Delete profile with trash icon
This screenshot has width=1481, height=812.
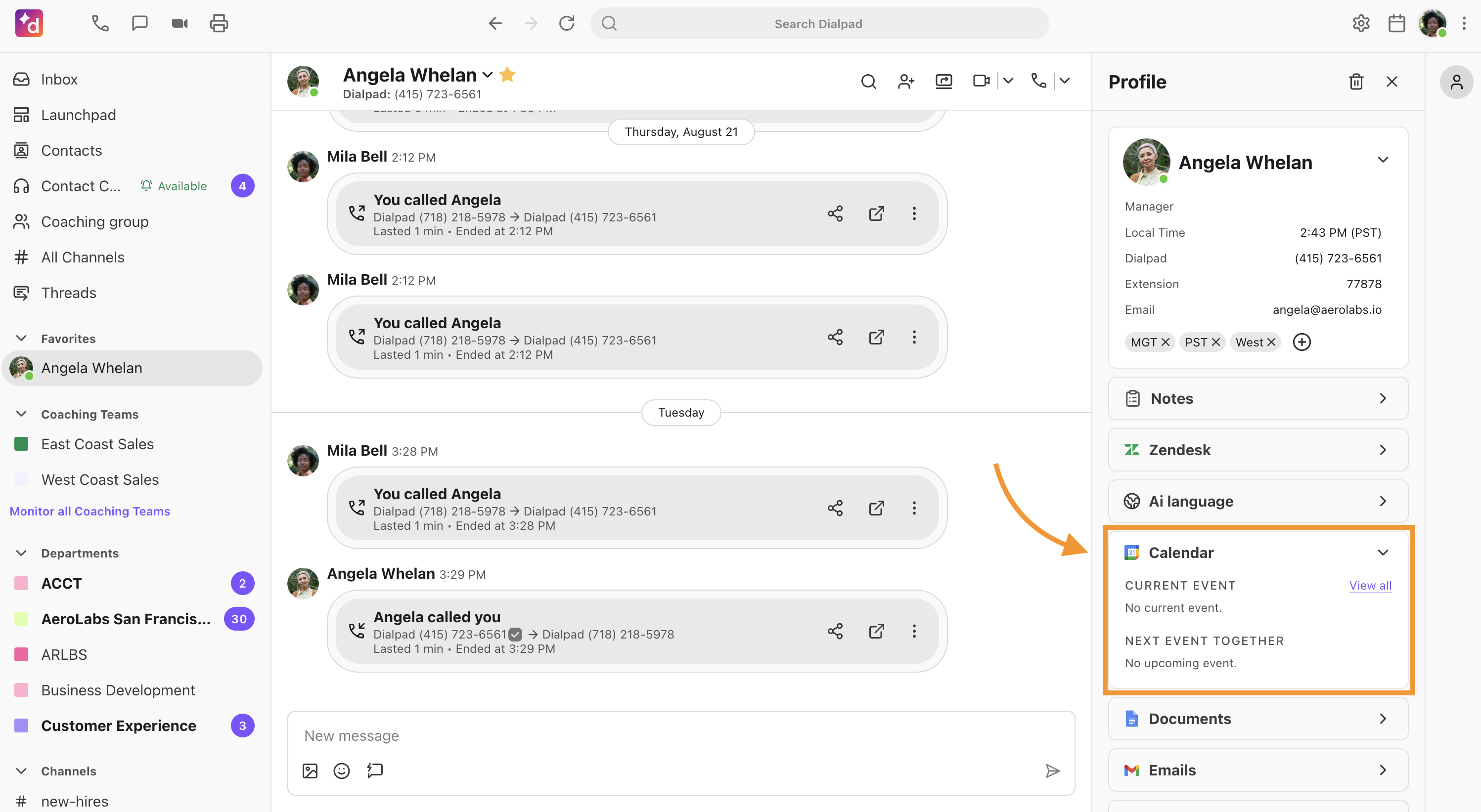coord(1356,82)
